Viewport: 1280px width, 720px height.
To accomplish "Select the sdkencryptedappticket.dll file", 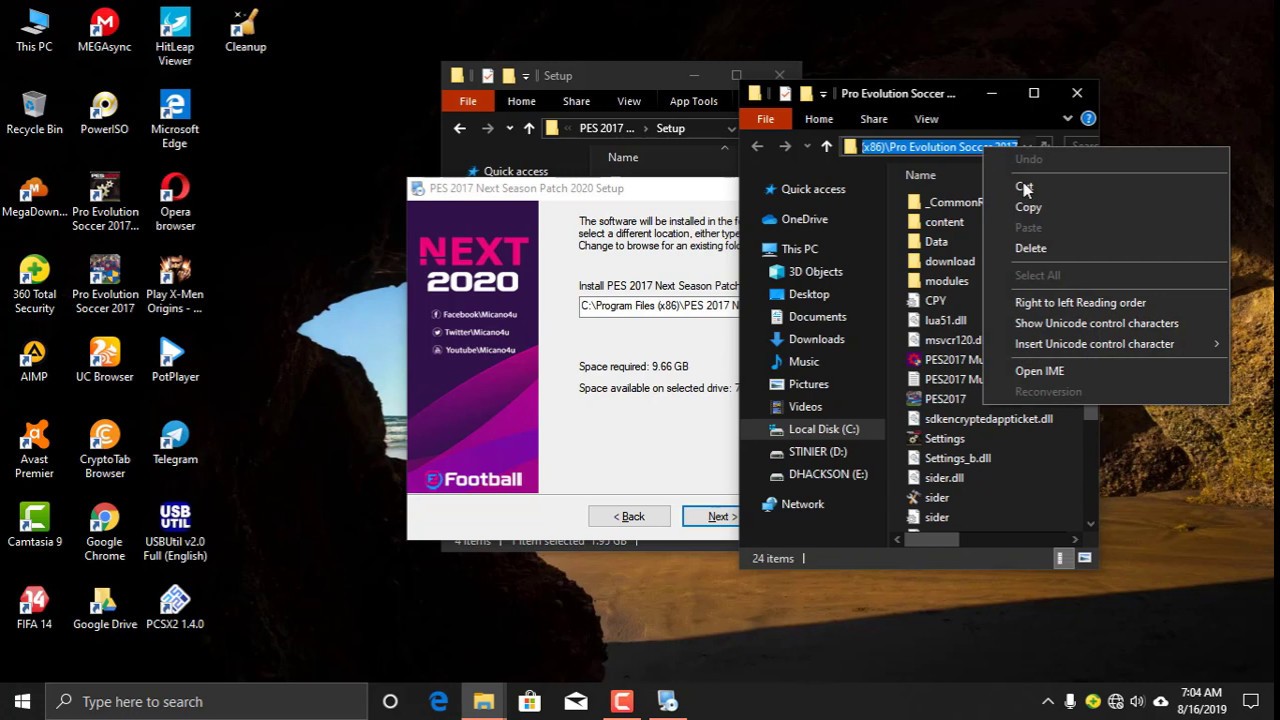I will (979, 419).
